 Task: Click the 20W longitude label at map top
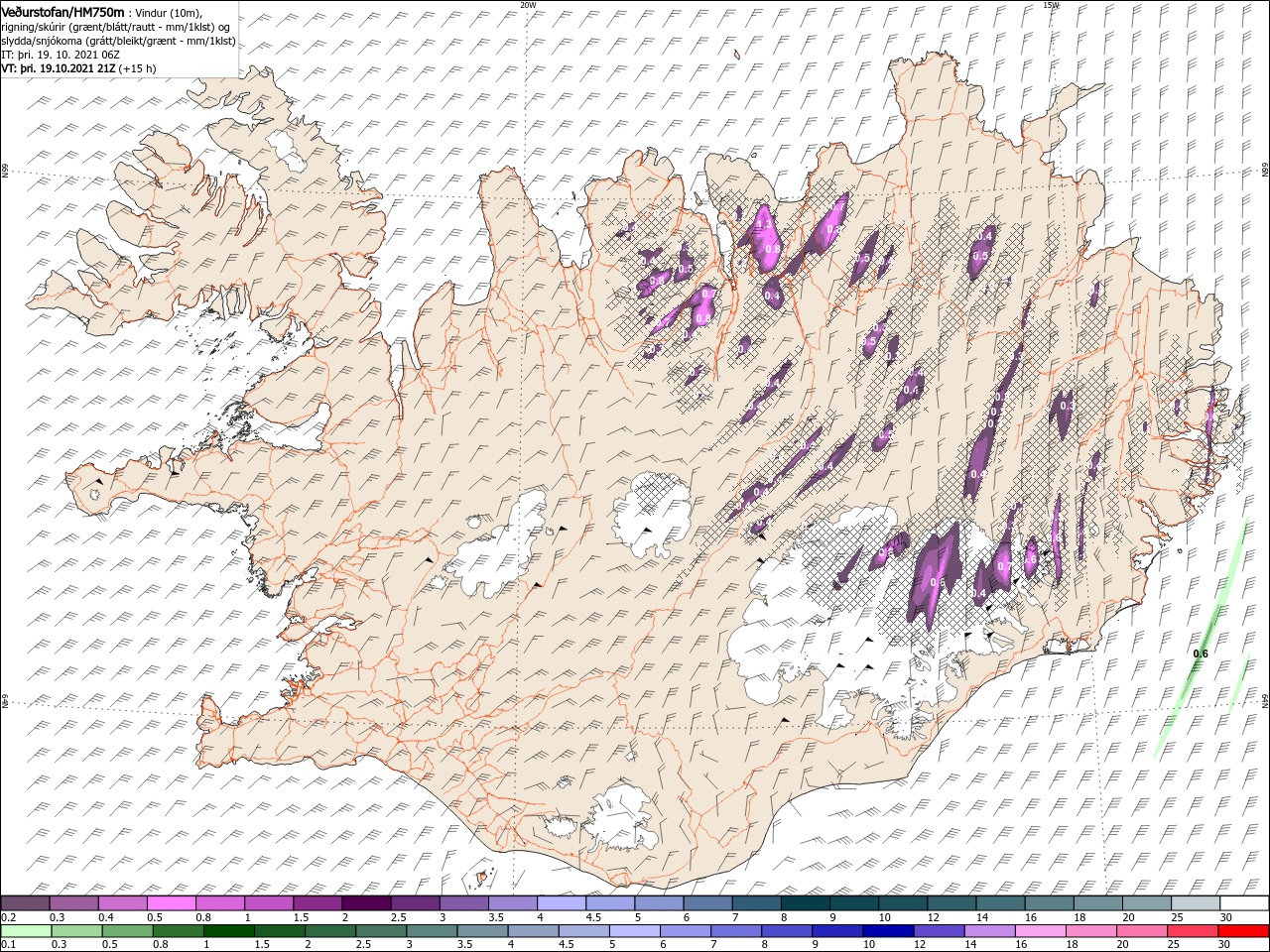point(528,4)
